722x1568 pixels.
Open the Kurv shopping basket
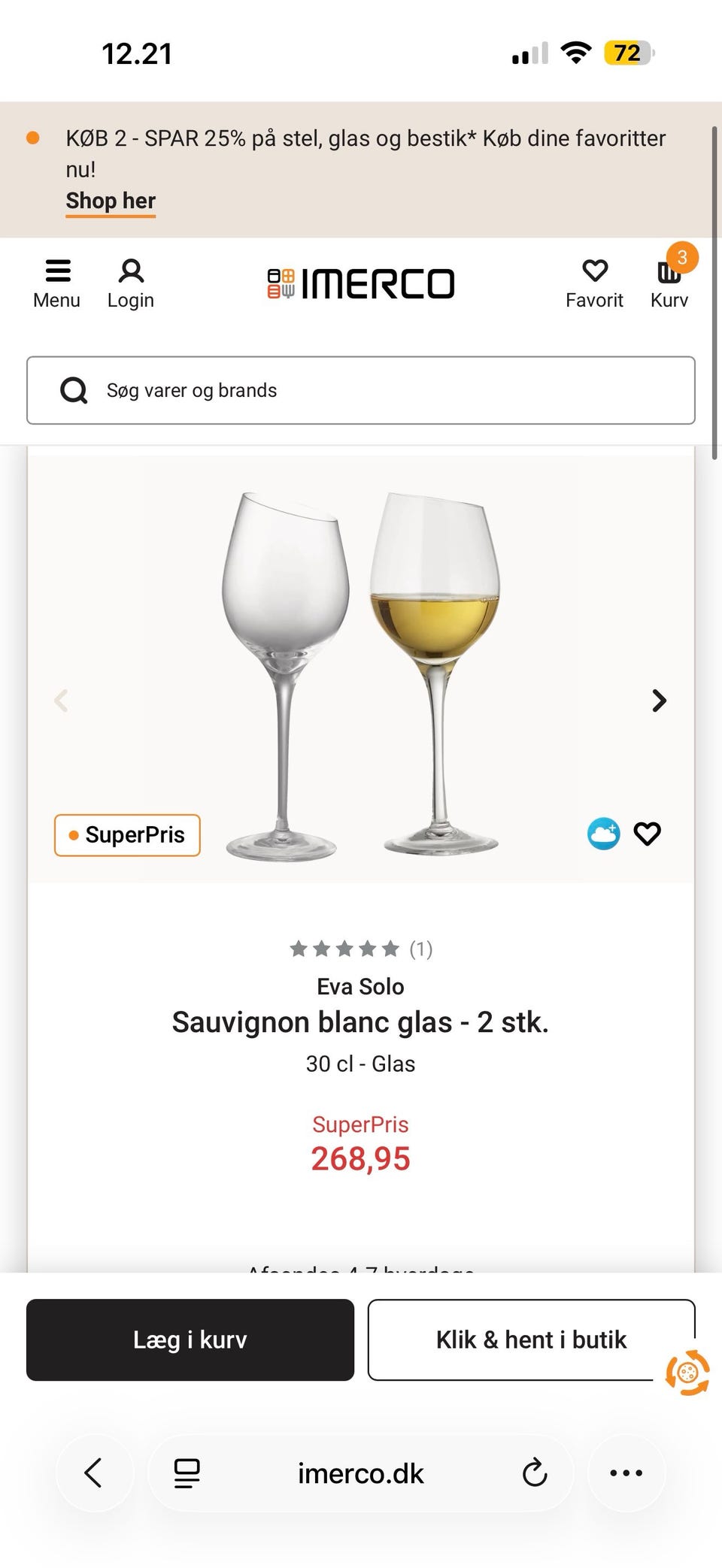click(669, 283)
